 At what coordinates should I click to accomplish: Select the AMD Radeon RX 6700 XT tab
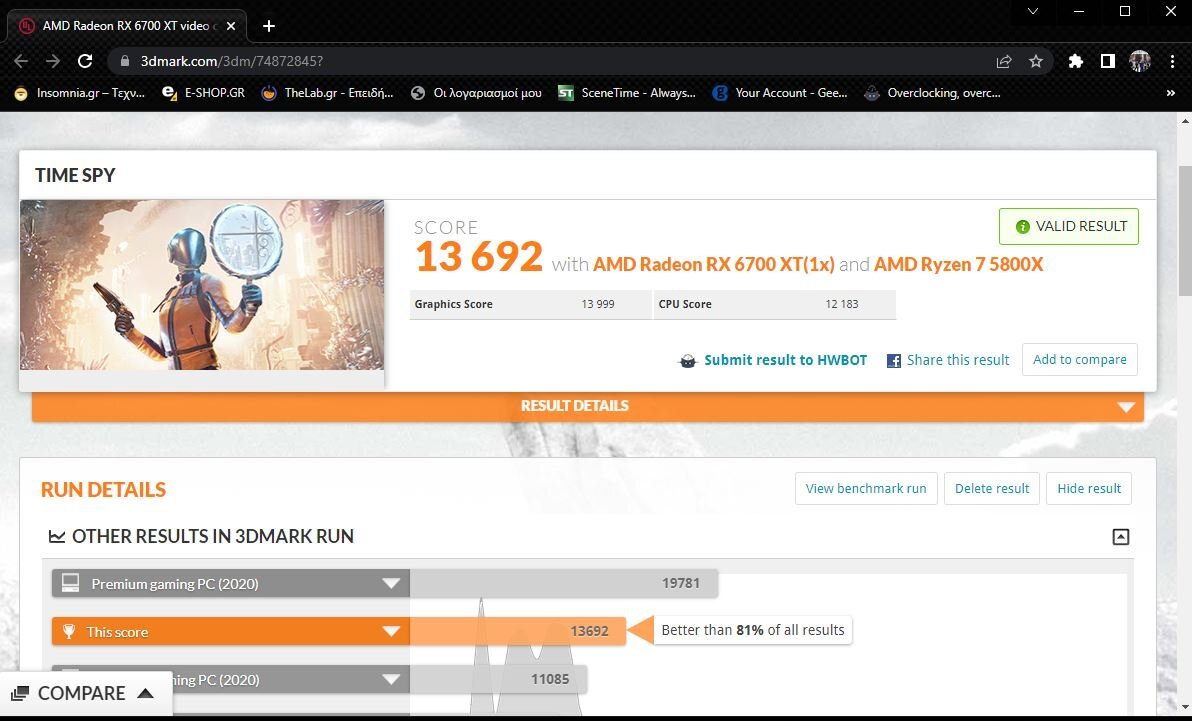[x=127, y=26]
